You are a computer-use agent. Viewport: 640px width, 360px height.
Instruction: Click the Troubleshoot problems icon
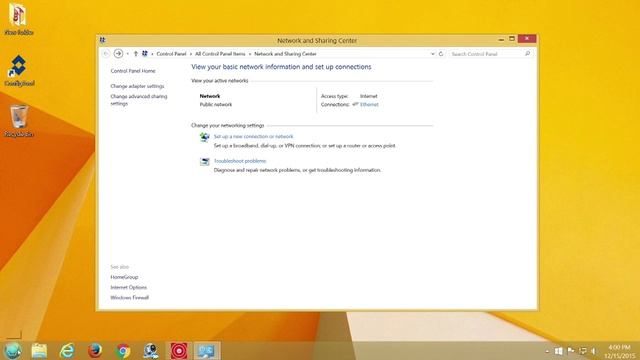204,162
